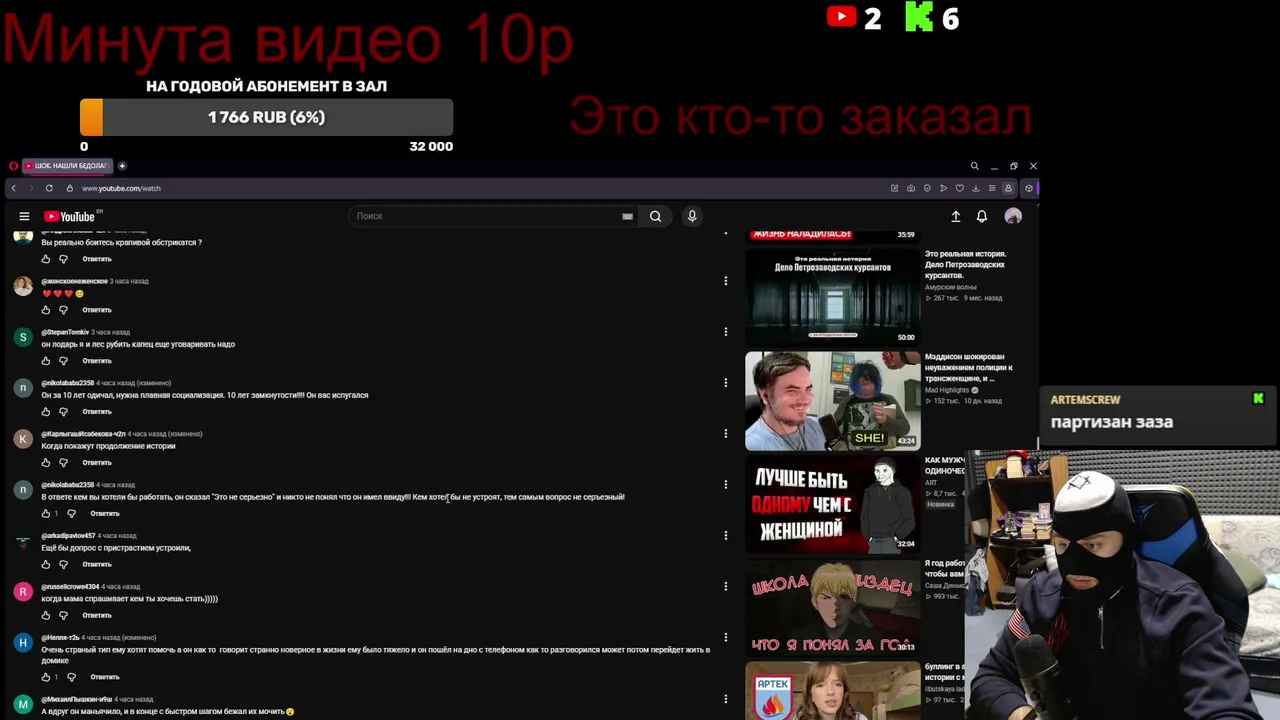Open three-dot menu on hearts emoji comment
This screenshot has height=720, width=1280.
point(725,281)
